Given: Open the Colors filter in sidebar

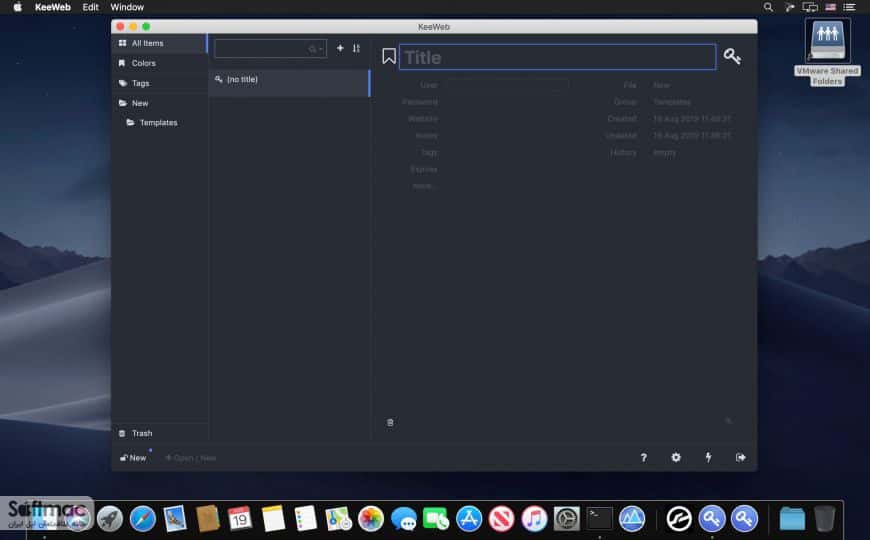Looking at the screenshot, I should pos(159,63).
